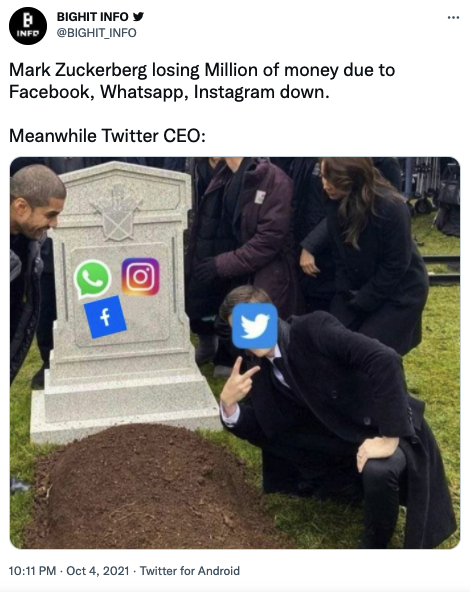Open the BIGHIT INFO profile avatar
The height and width of the screenshot is (592, 470).
28,26
